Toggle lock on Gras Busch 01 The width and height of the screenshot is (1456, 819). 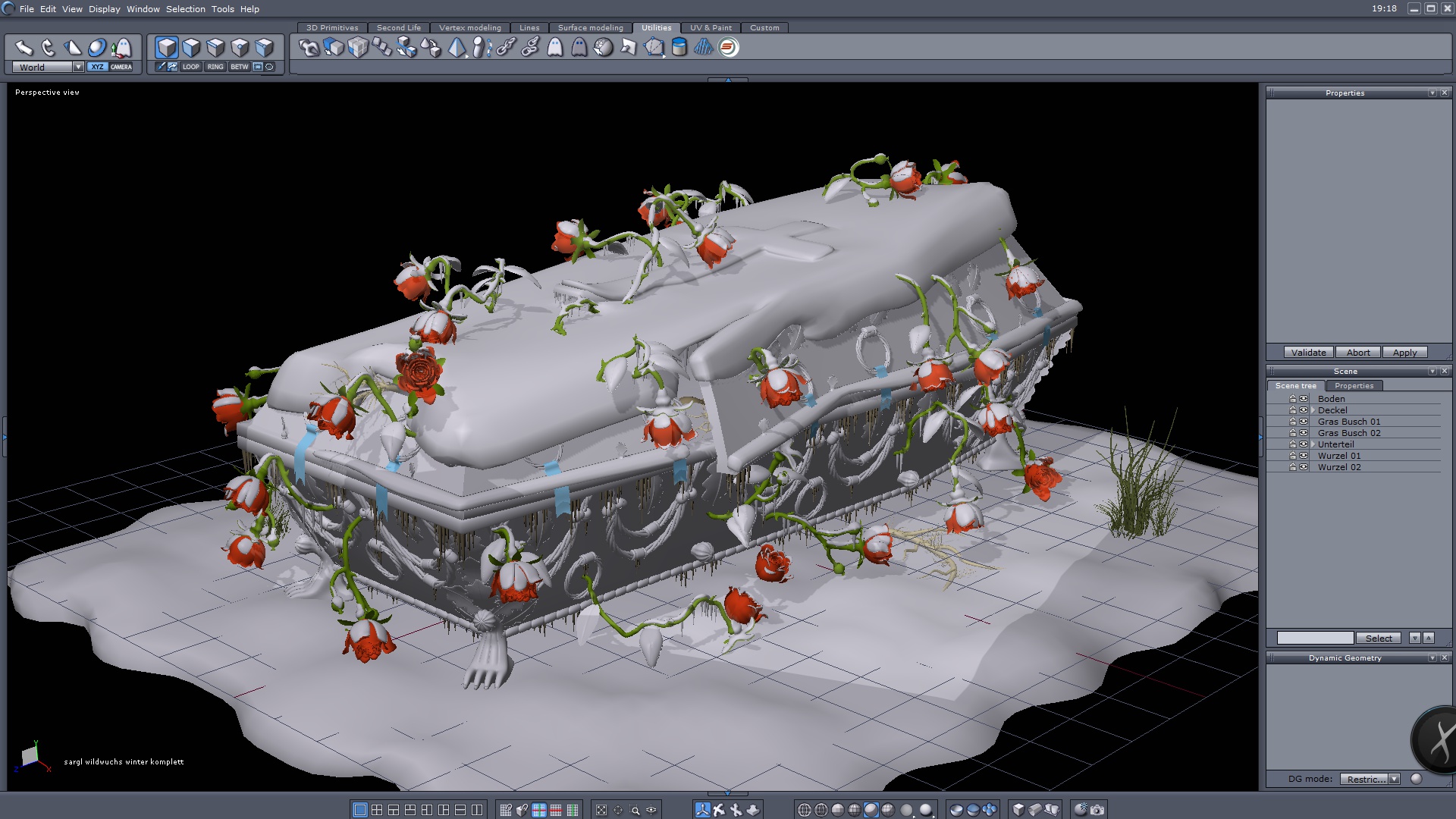1293,422
